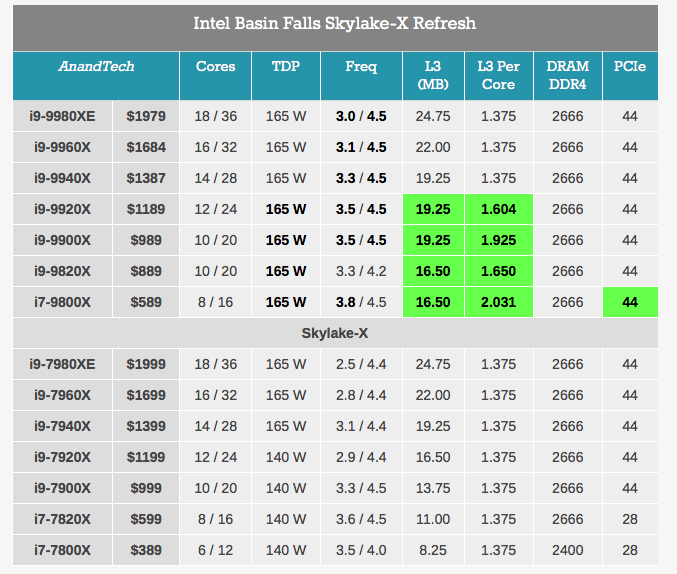Click the $599 price cell

(146, 519)
